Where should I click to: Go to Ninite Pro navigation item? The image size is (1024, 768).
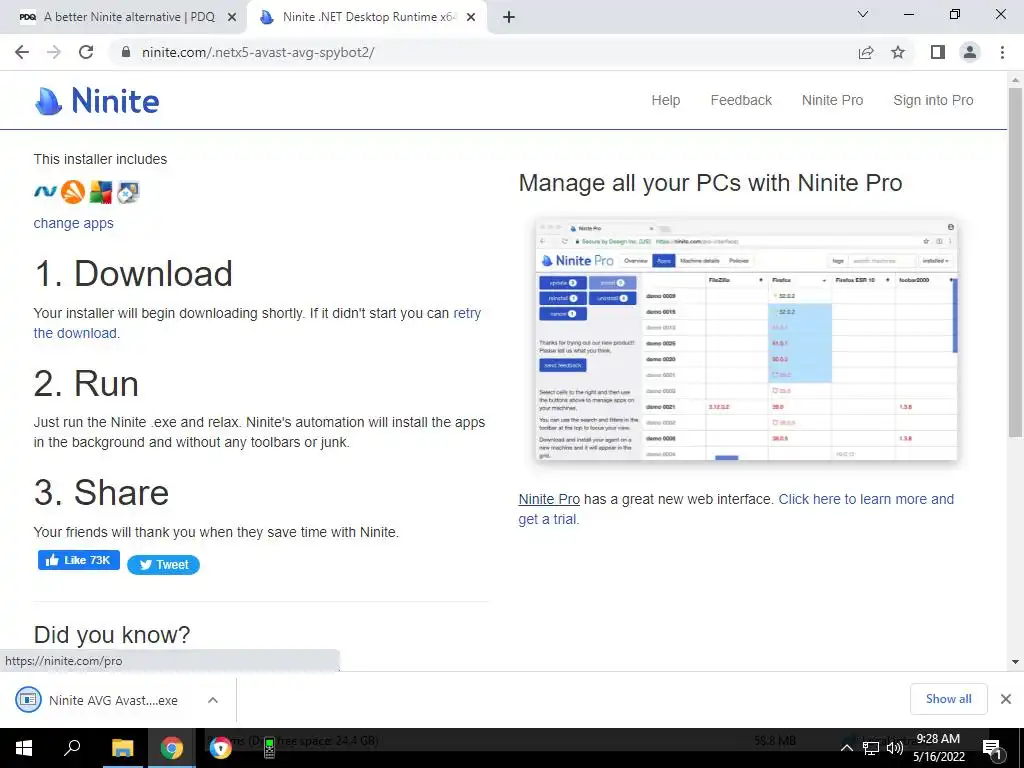[x=832, y=101]
